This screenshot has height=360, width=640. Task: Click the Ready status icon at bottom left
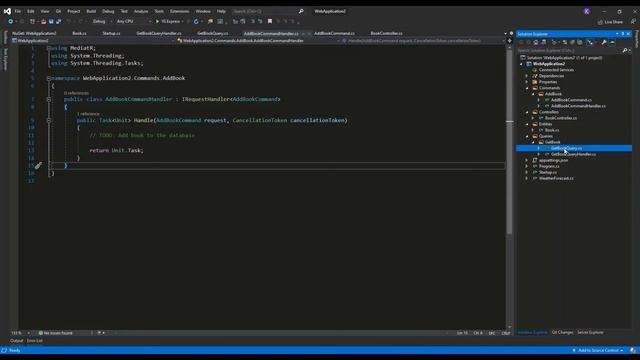pyautogui.click(x=4, y=350)
